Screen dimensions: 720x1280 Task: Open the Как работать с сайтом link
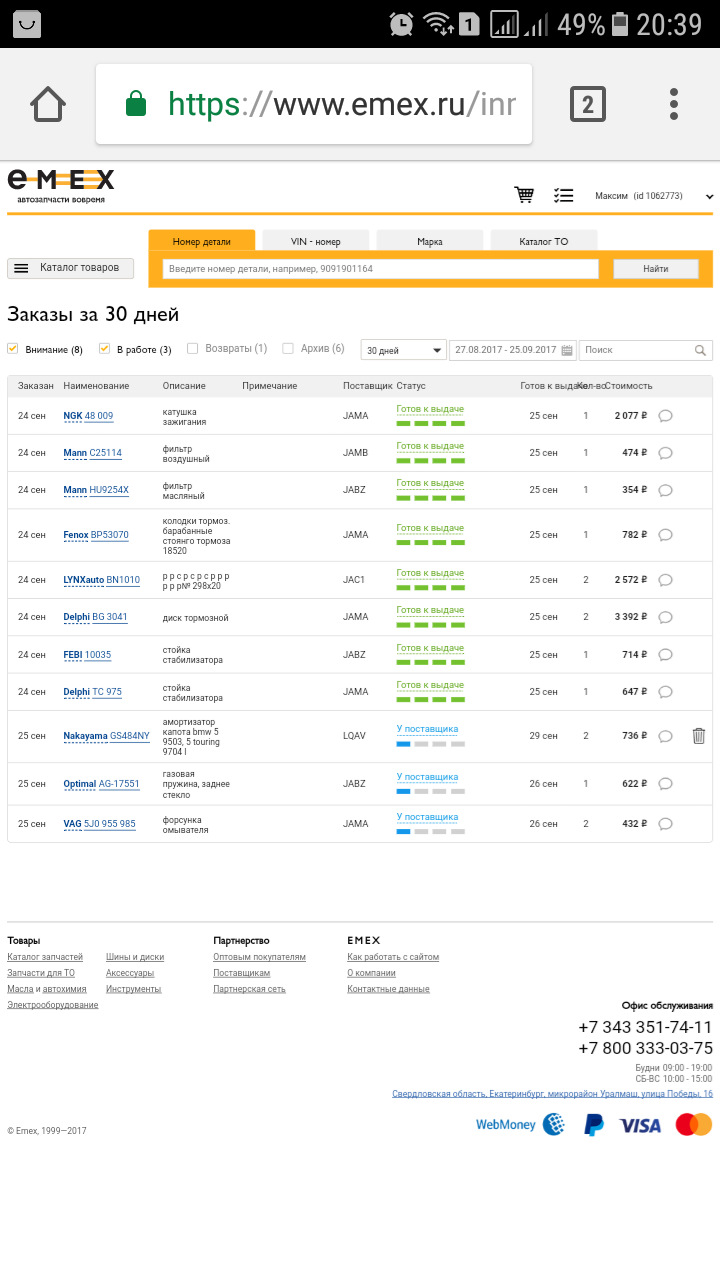pyautogui.click(x=393, y=957)
